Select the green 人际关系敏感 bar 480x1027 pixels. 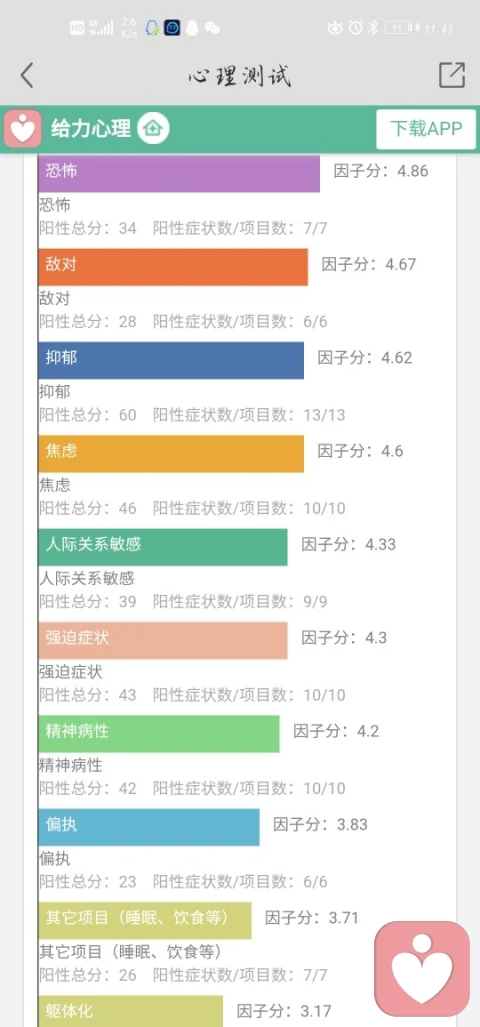(x=163, y=547)
